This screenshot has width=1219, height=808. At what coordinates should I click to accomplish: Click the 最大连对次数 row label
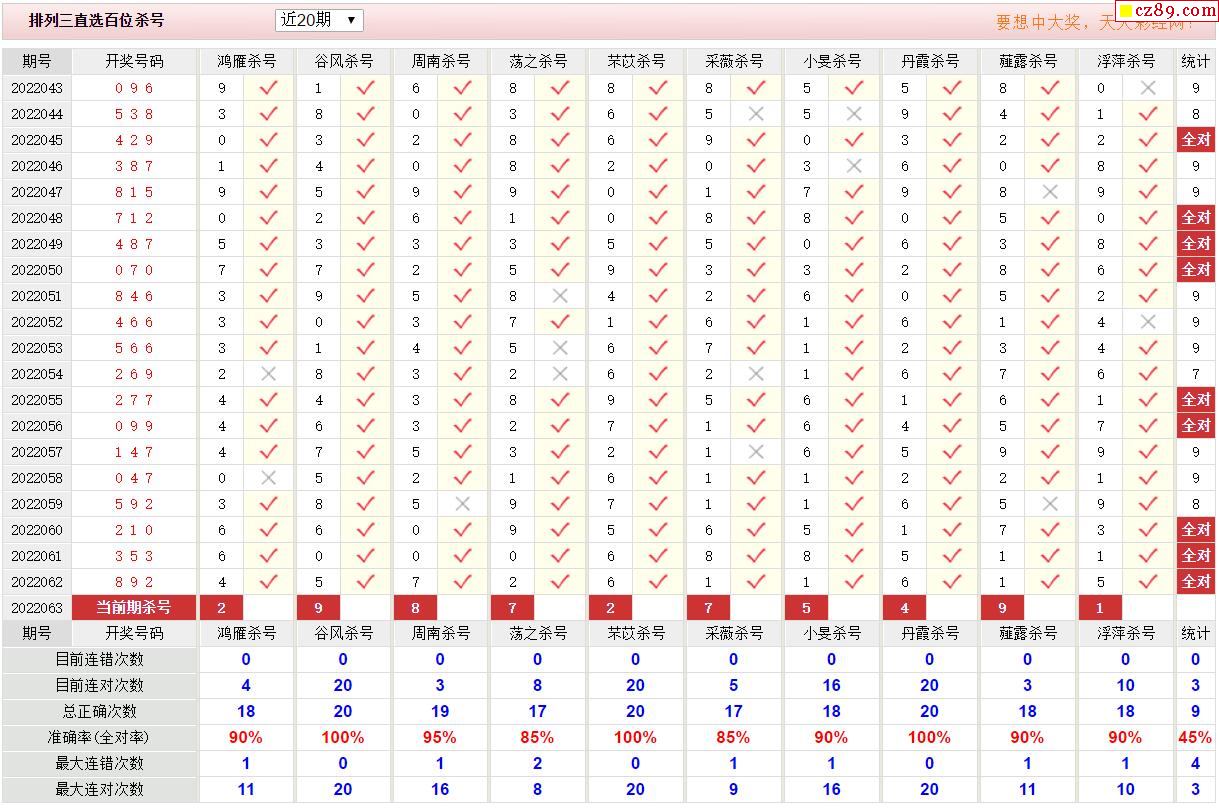[x=99, y=789]
